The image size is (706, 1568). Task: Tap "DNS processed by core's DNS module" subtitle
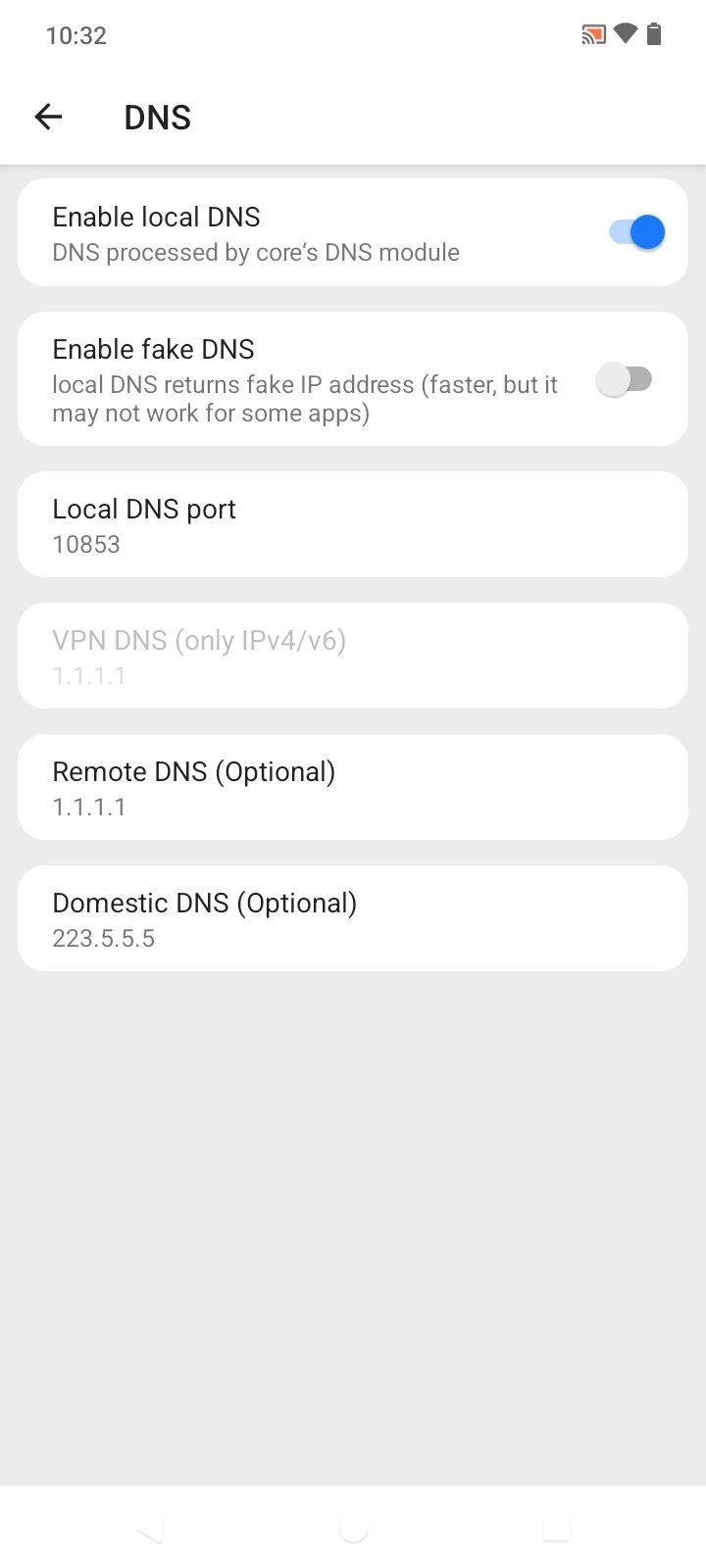[x=255, y=252]
